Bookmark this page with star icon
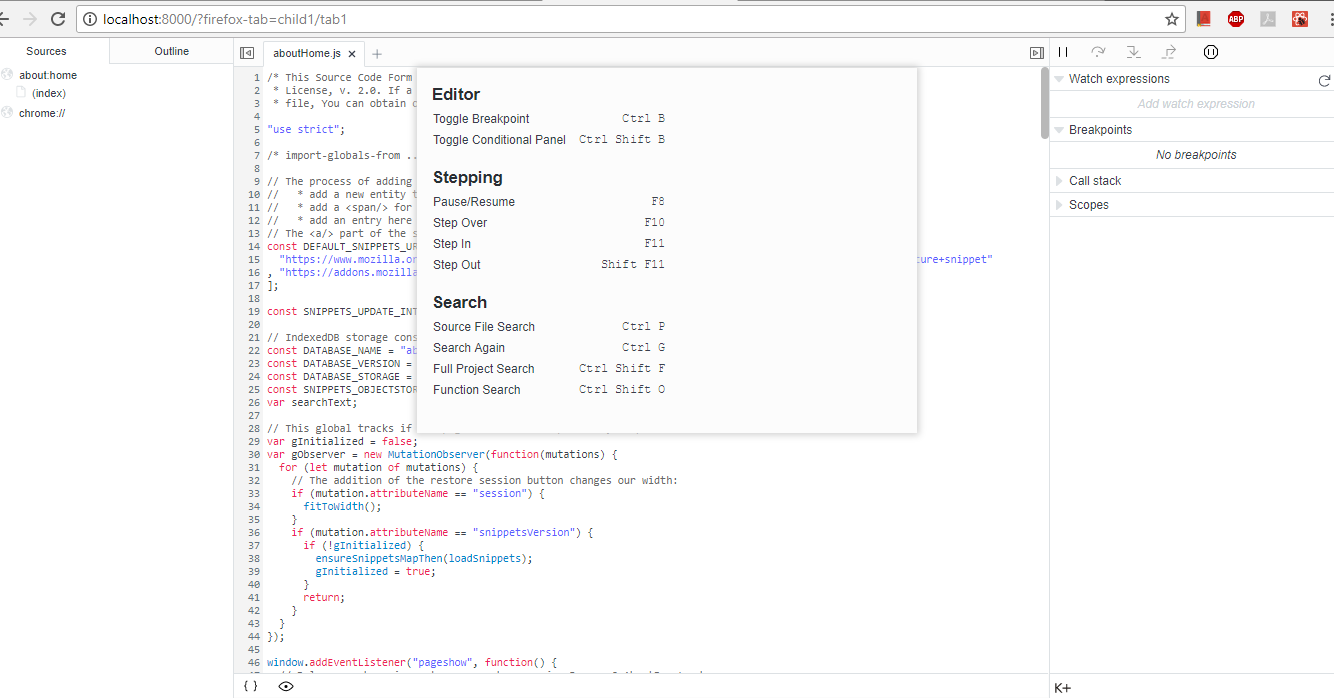The width and height of the screenshot is (1334, 698). (x=1172, y=19)
